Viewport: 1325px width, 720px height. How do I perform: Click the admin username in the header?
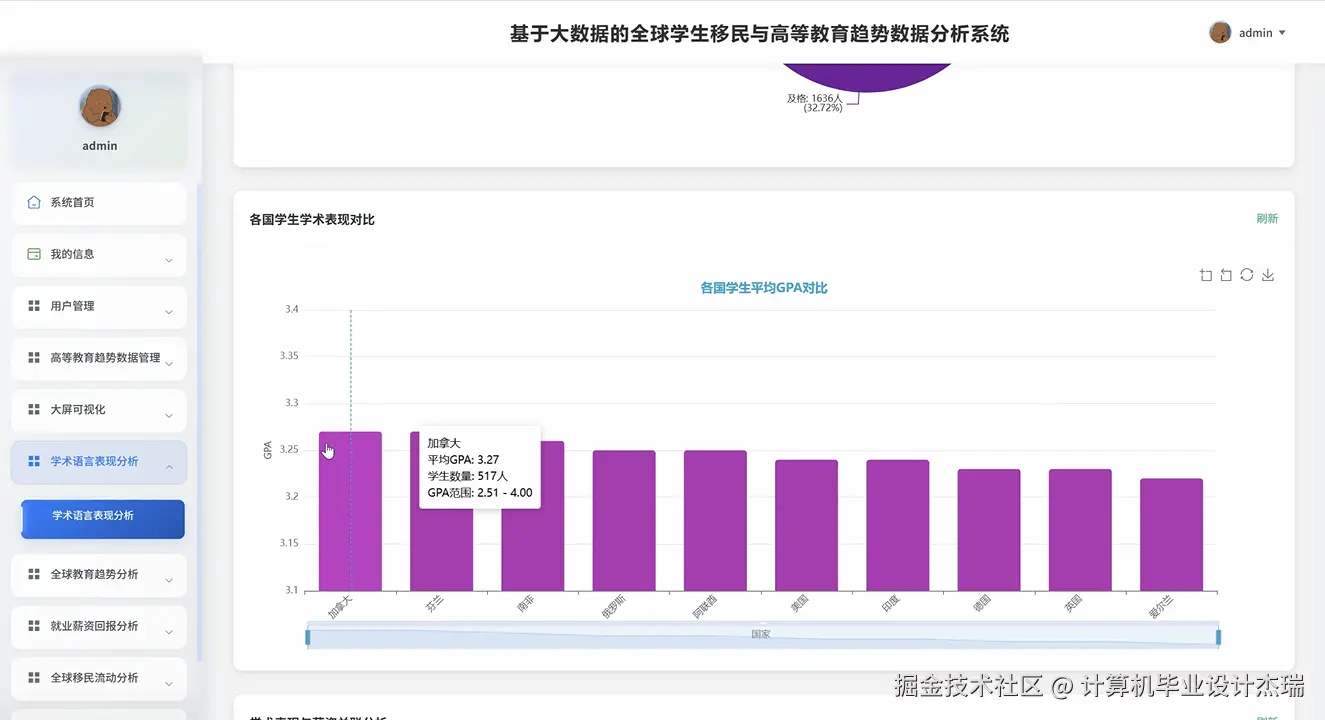click(x=1256, y=33)
